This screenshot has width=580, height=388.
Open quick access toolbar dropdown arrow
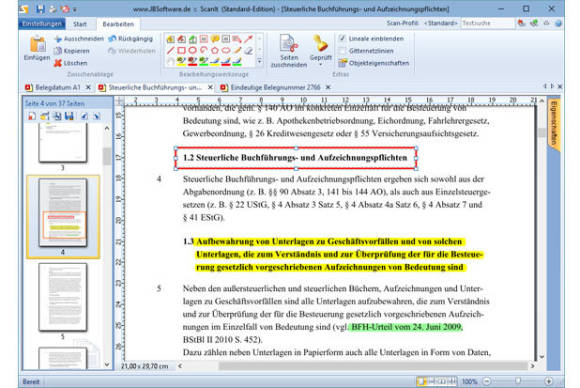point(75,9)
